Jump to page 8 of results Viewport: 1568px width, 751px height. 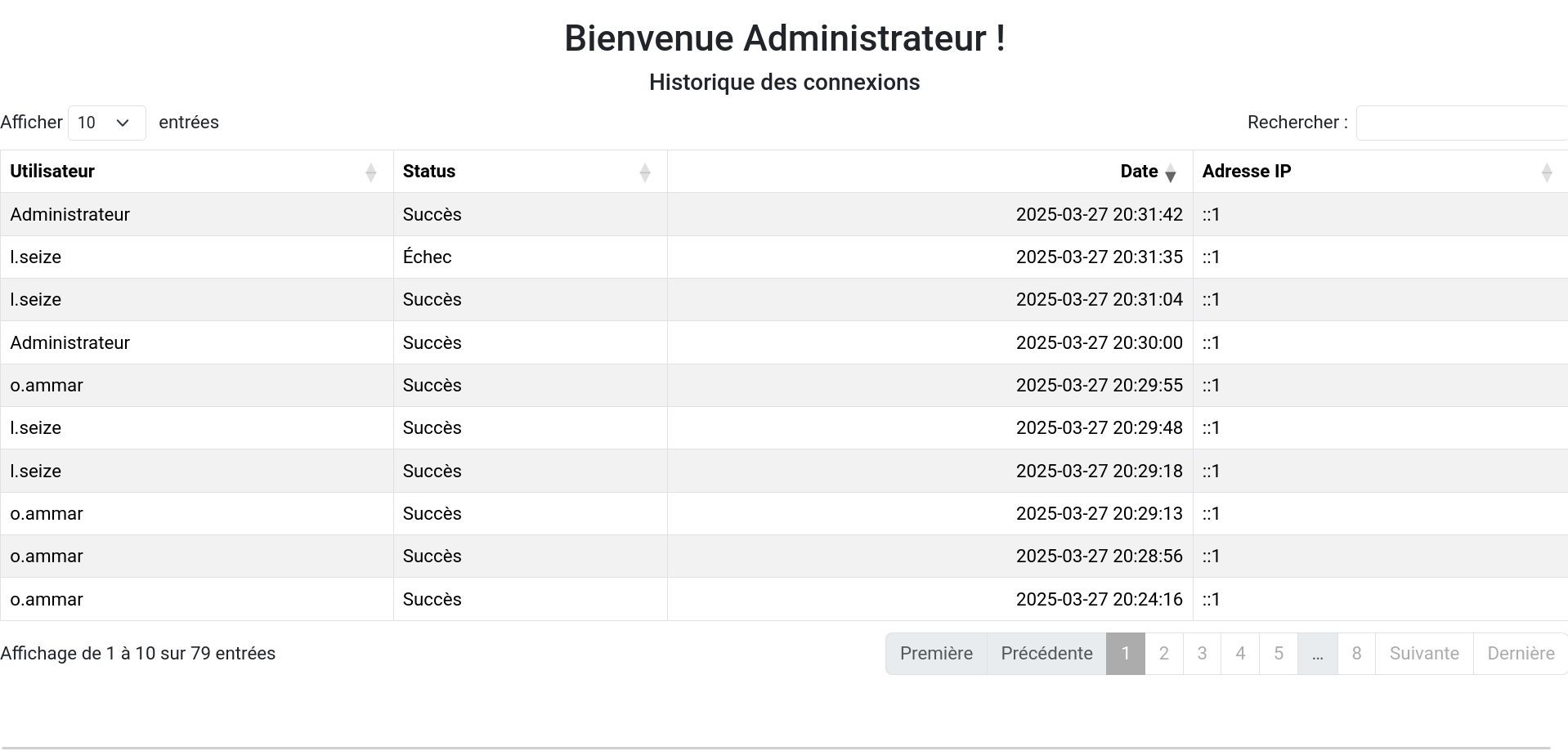click(1356, 654)
